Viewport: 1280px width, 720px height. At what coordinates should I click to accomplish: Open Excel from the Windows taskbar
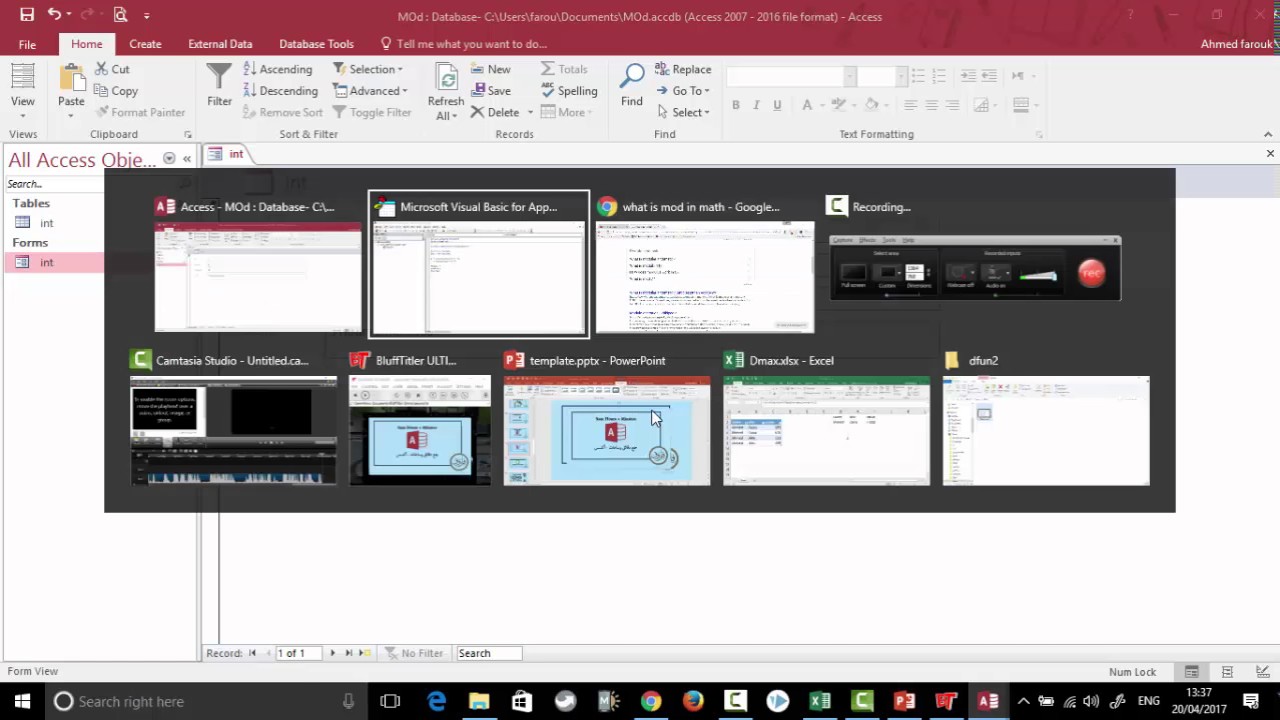pyautogui.click(x=820, y=701)
